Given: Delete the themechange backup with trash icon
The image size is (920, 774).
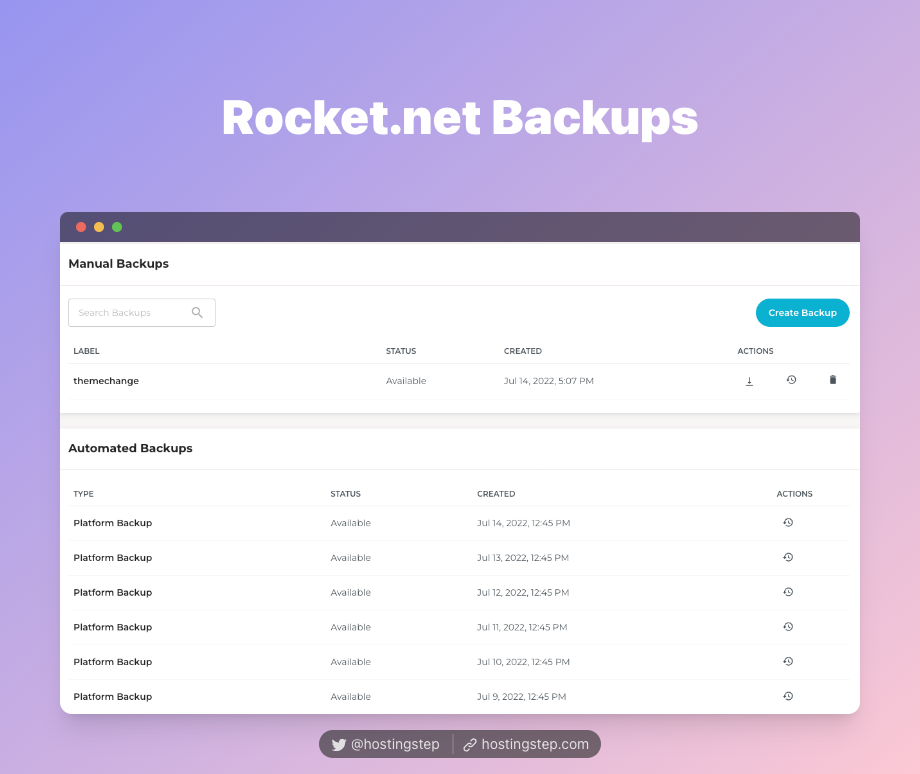Looking at the screenshot, I should [x=833, y=380].
